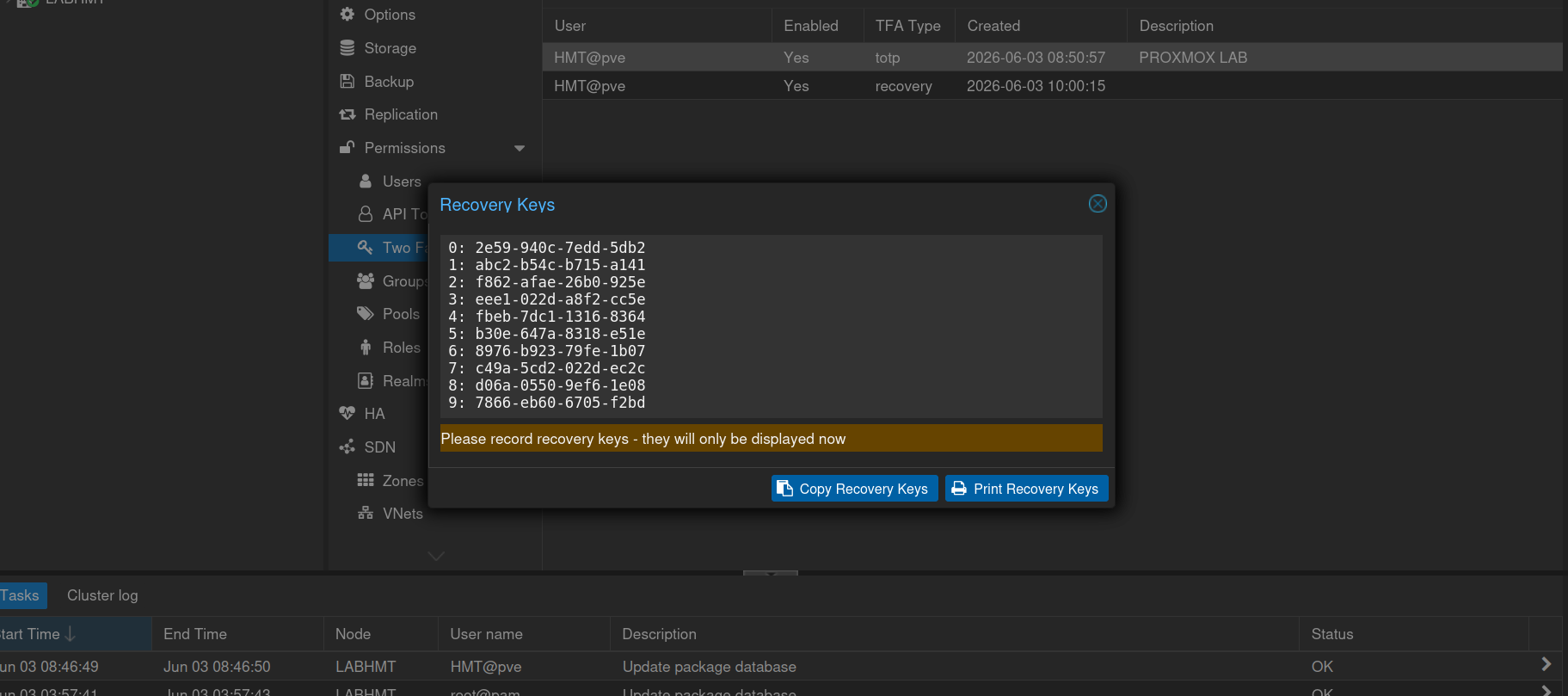Open Replication via its retweet icon

click(x=347, y=114)
